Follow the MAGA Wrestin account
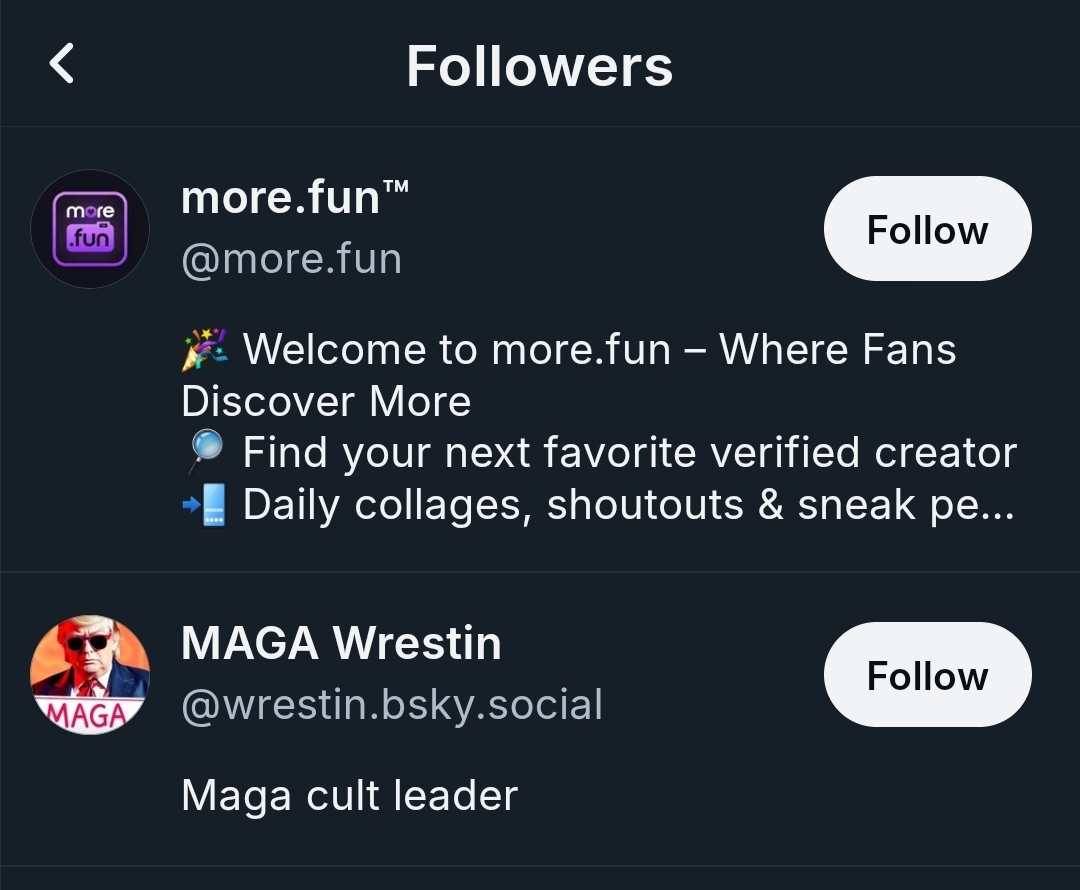Viewport: 1080px width, 890px height. coord(927,675)
